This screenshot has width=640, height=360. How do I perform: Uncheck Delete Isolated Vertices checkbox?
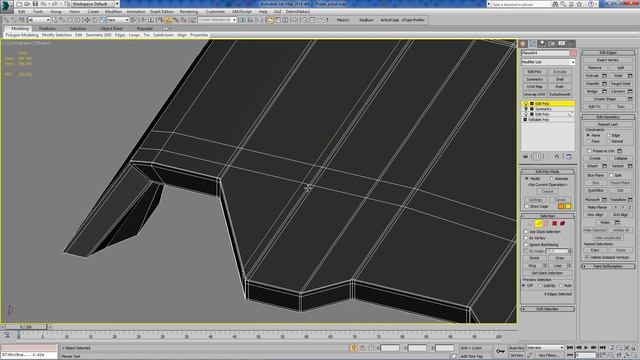(587, 258)
